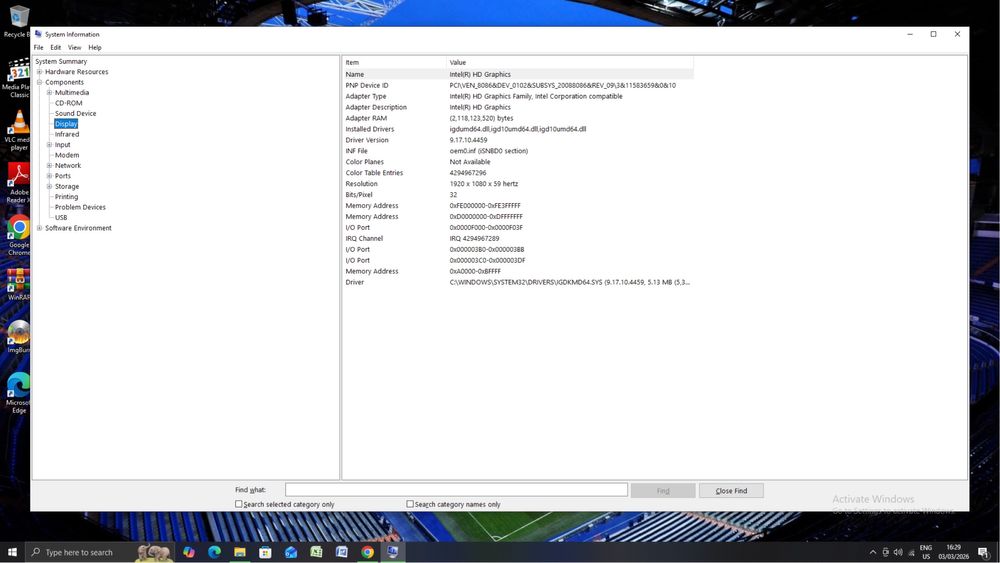Screen dimensions: 1000x563
Task: Open Chrome from the taskbar
Action: 367,552
